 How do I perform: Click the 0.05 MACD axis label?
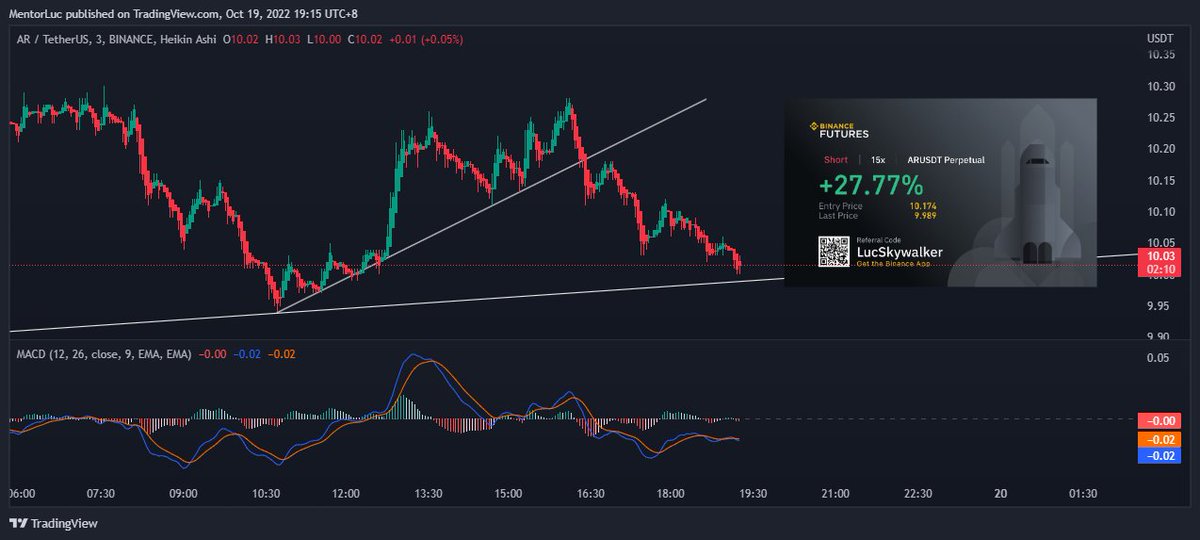pyautogui.click(x=1159, y=357)
